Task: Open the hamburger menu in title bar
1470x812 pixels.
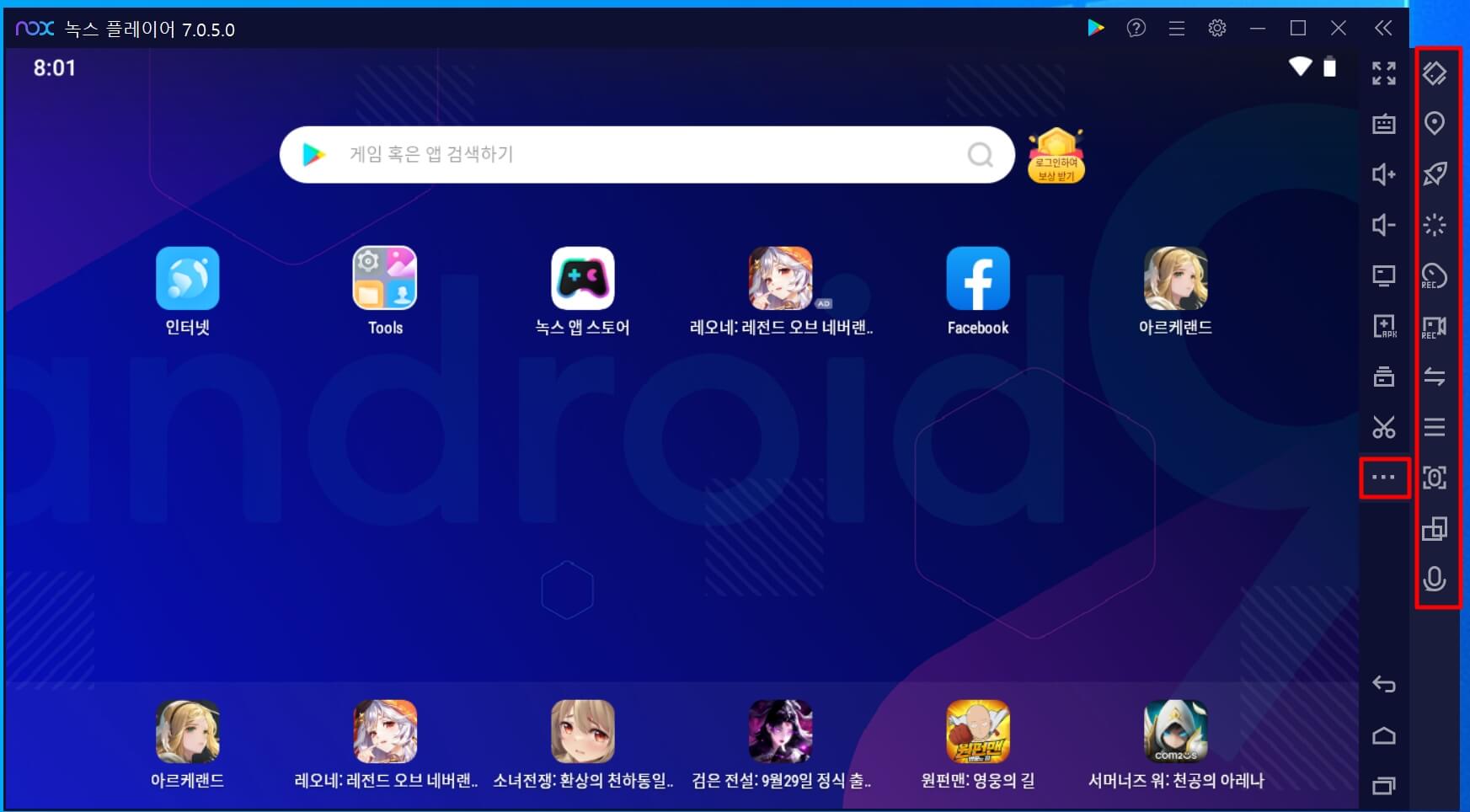Action: coord(1177,28)
